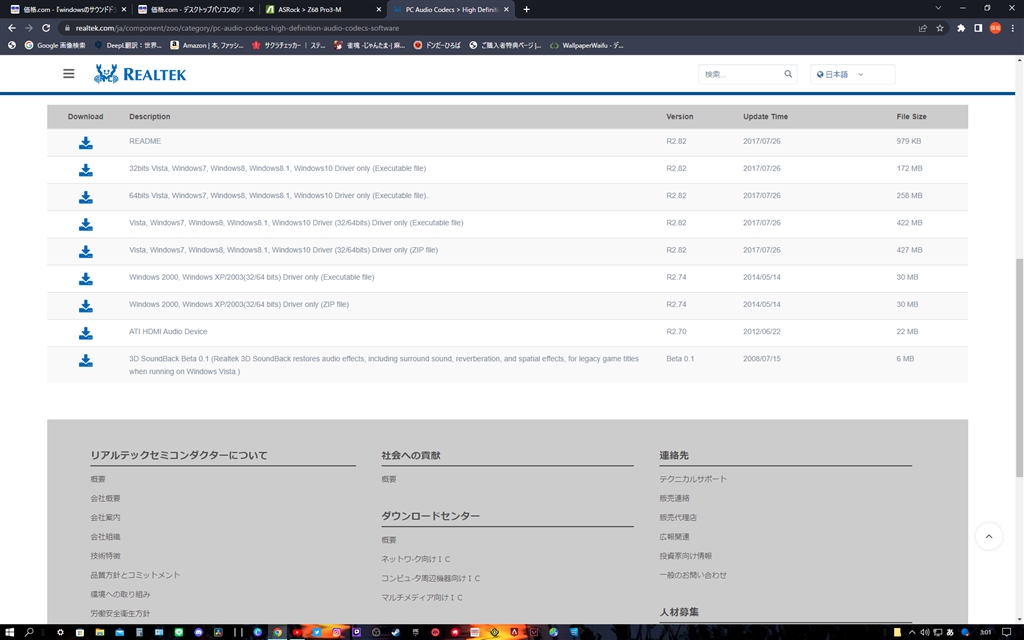Image resolution: width=1024 pixels, height=640 pixels.
Task: Click the search magnifier icon in header
Action: click(788, 74)
